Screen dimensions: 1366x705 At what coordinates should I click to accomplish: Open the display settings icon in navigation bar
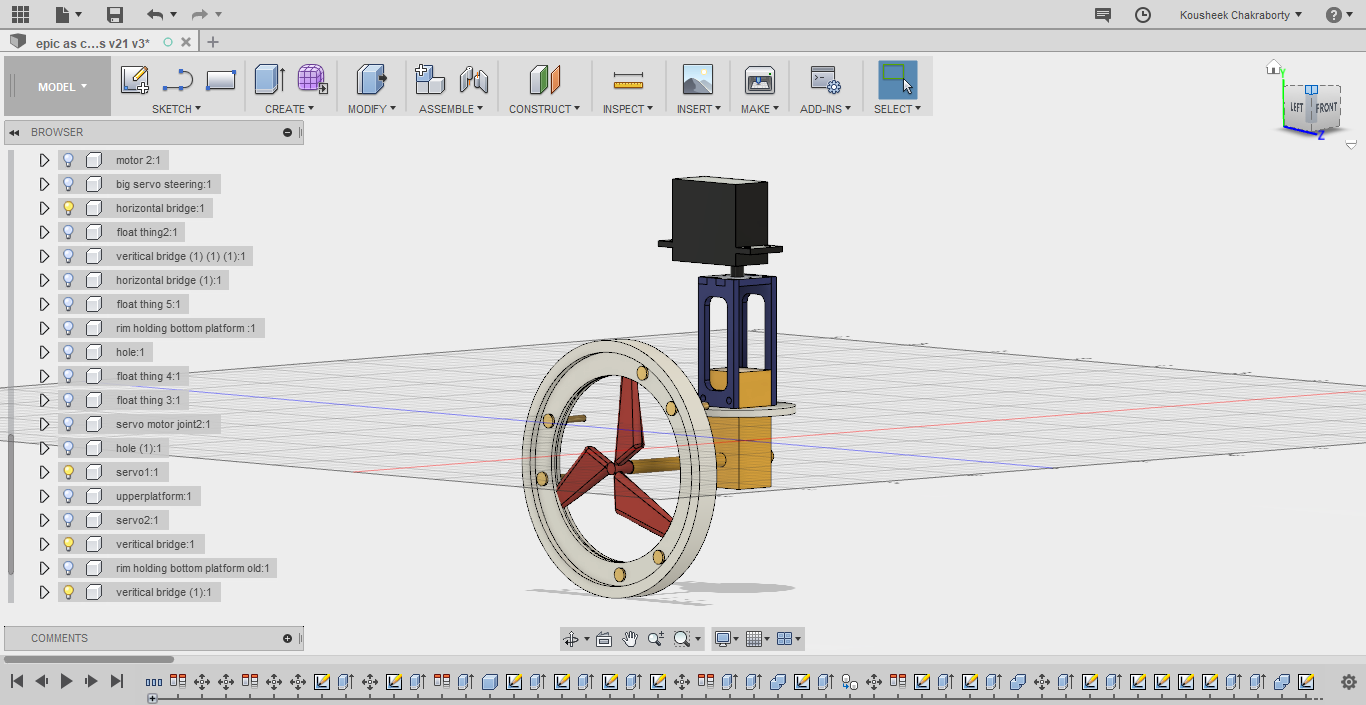[722, 638]
